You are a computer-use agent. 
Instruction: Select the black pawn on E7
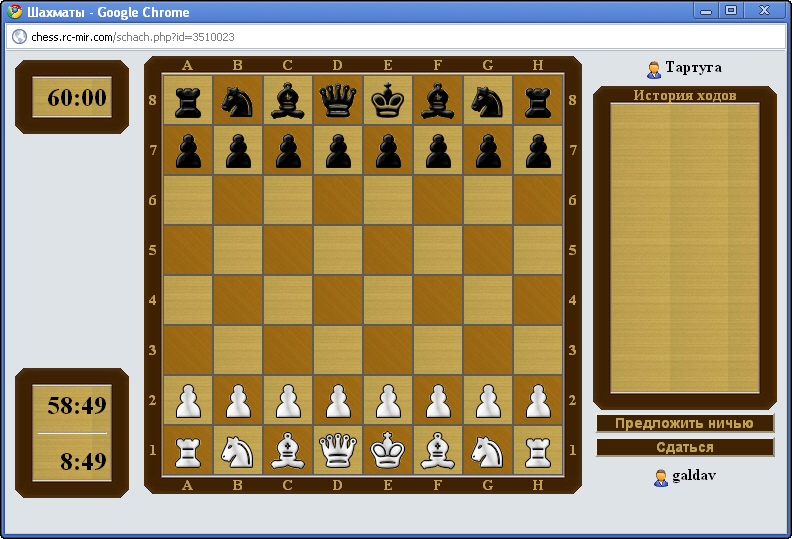388,150
